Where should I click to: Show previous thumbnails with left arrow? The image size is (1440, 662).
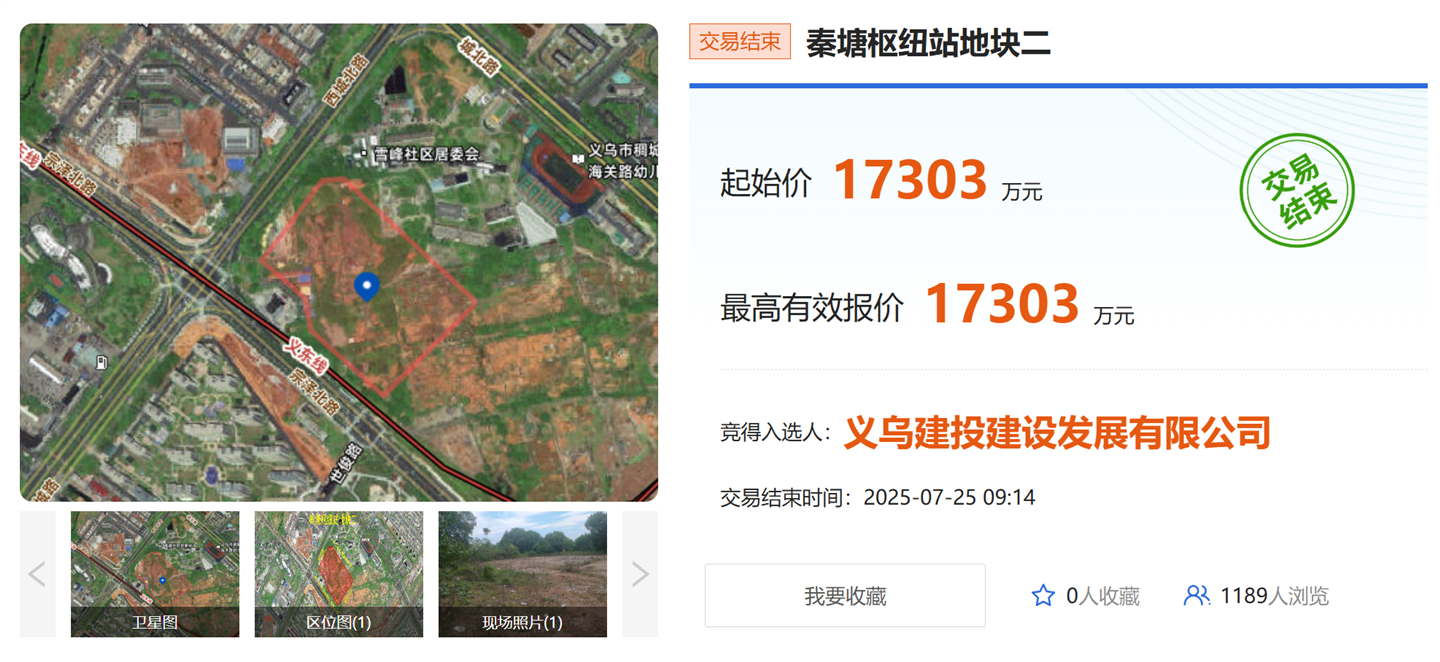coord(38,574)
